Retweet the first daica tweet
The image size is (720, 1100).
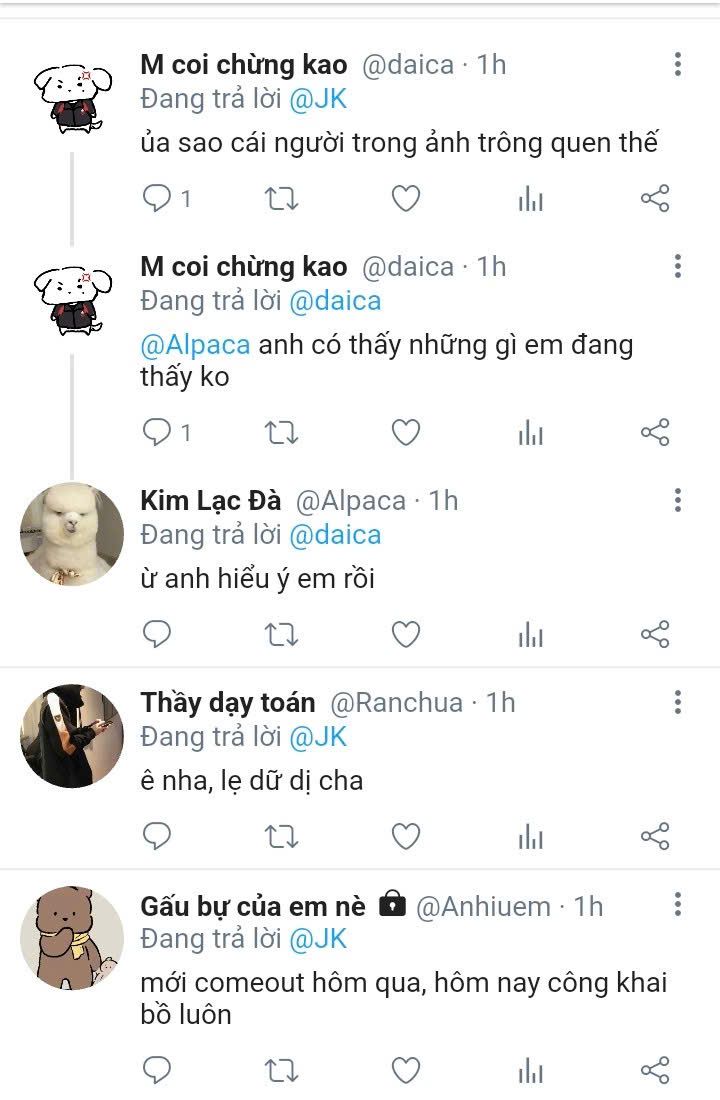click(x=281, y=199)
